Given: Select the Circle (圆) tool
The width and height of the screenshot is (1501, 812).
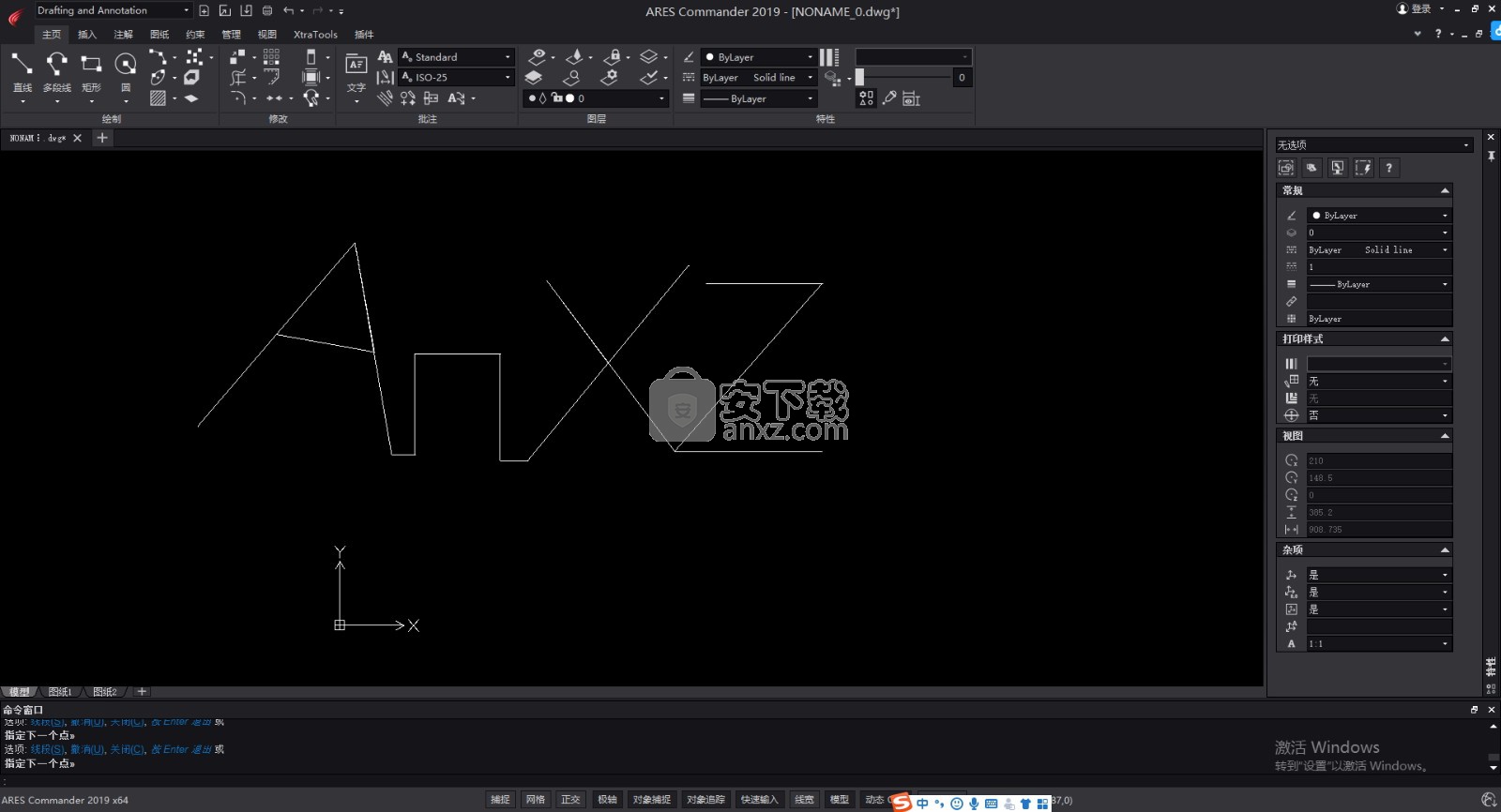Looking at the screenshot, I should (x=126, y=64).
